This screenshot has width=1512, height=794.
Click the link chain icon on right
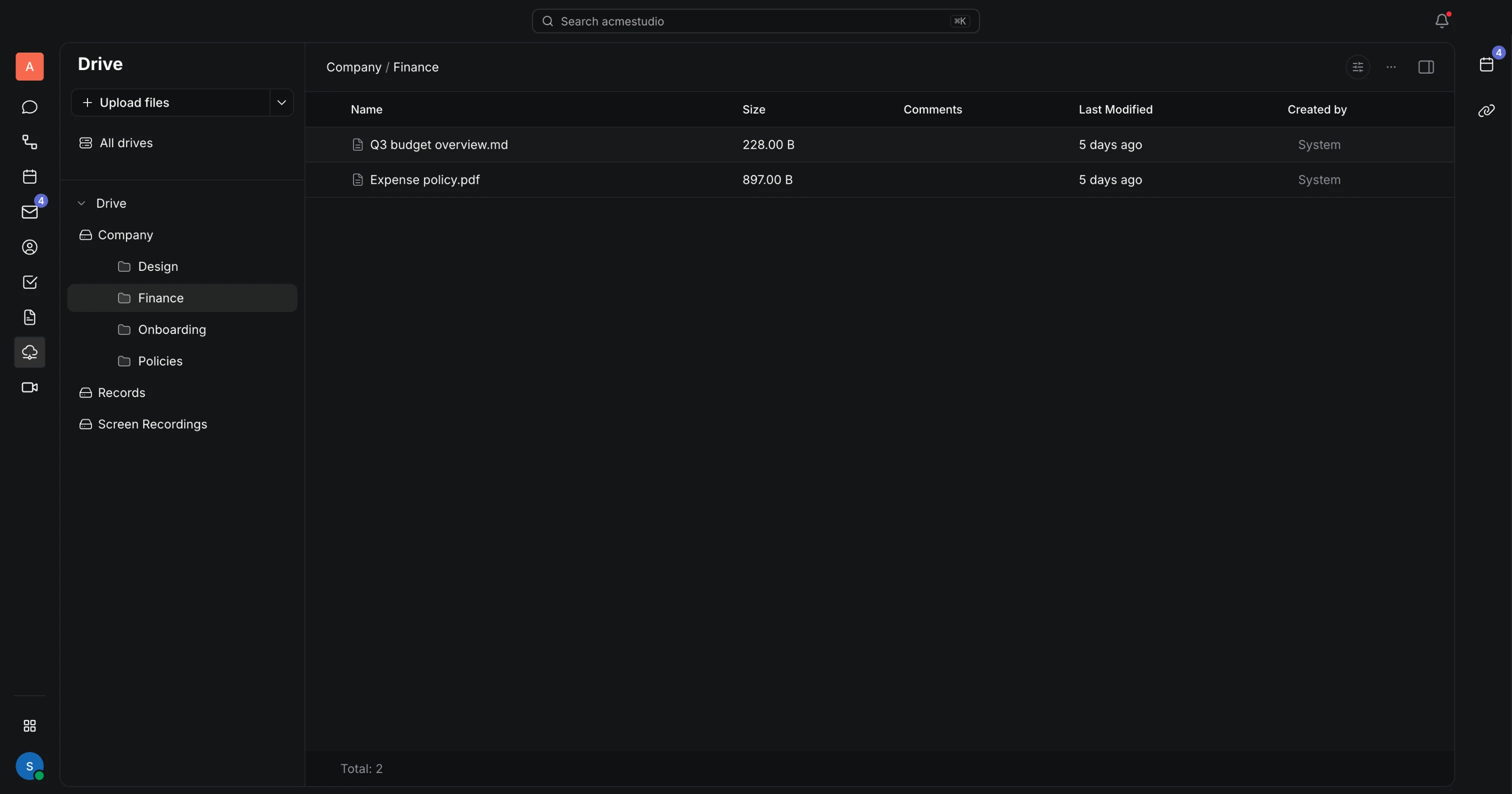pos(1487,110)
